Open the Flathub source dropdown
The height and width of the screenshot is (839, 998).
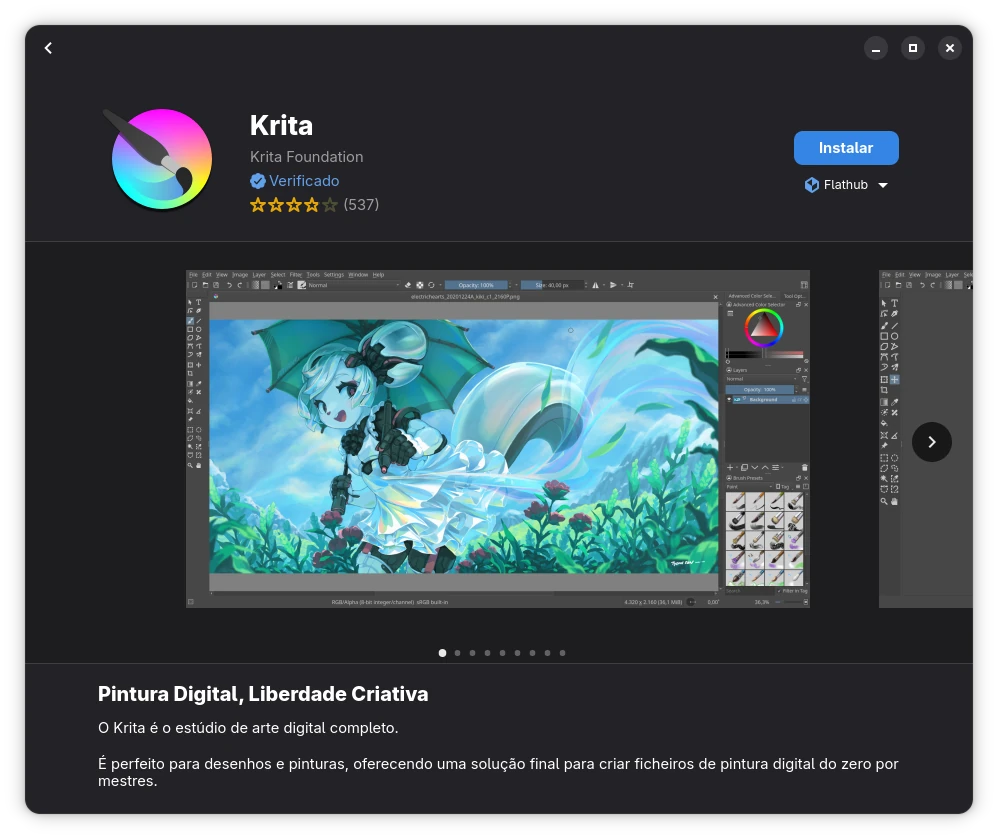(846, 185)
